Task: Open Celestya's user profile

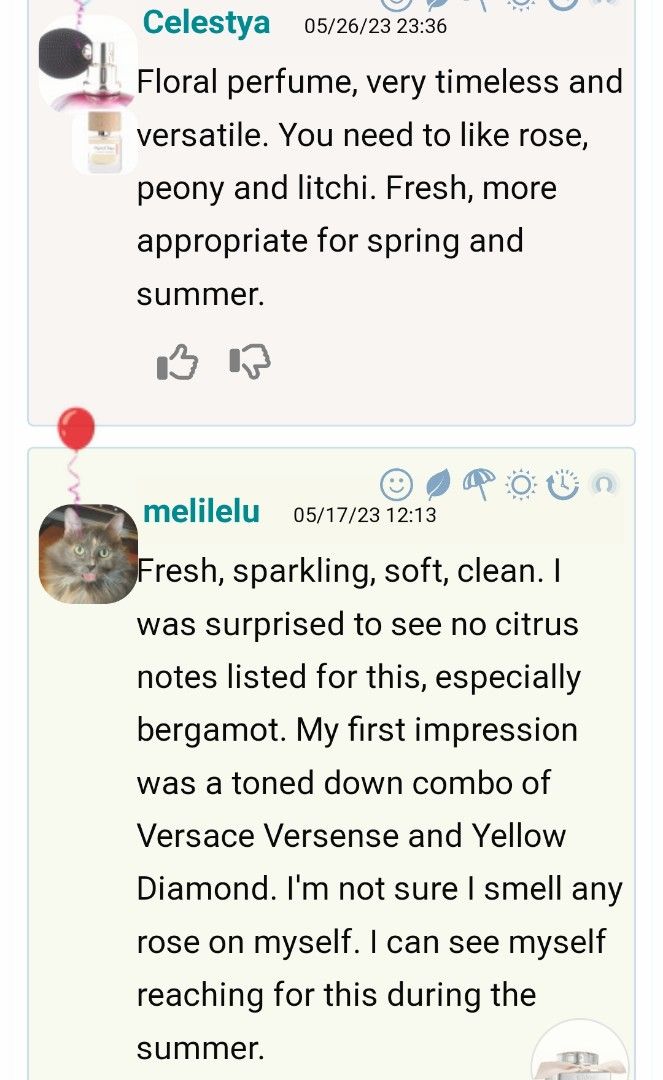Action: click(x=206, y=23)
